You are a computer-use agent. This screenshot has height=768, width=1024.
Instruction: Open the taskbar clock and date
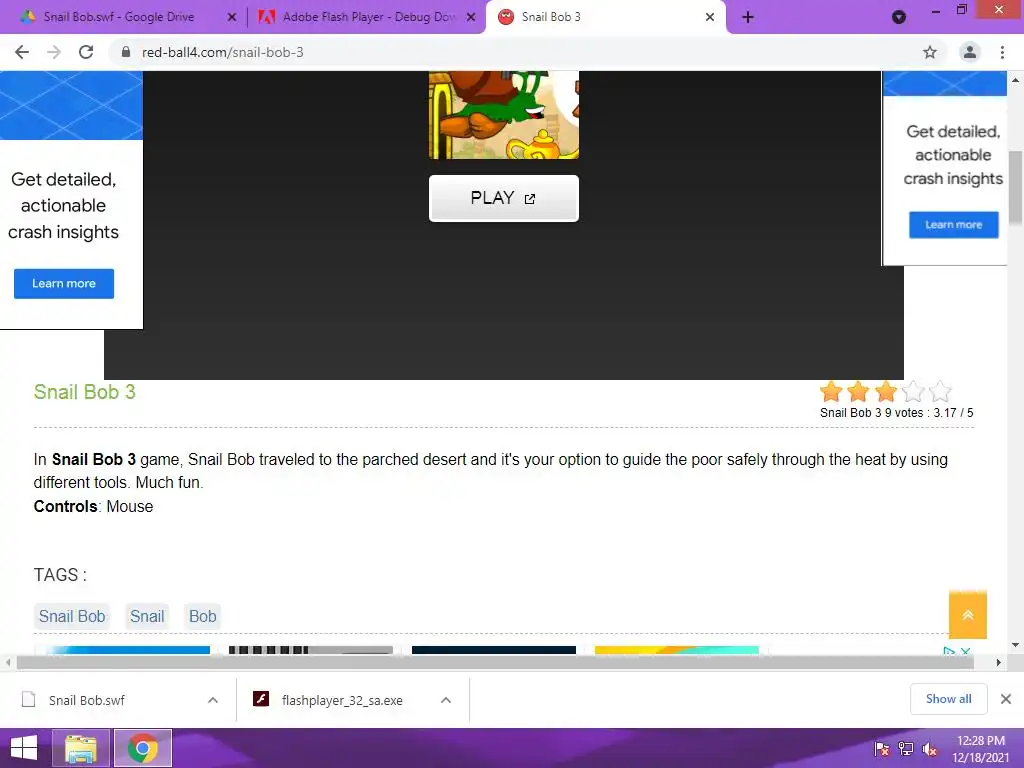click(x=980, y=749)
